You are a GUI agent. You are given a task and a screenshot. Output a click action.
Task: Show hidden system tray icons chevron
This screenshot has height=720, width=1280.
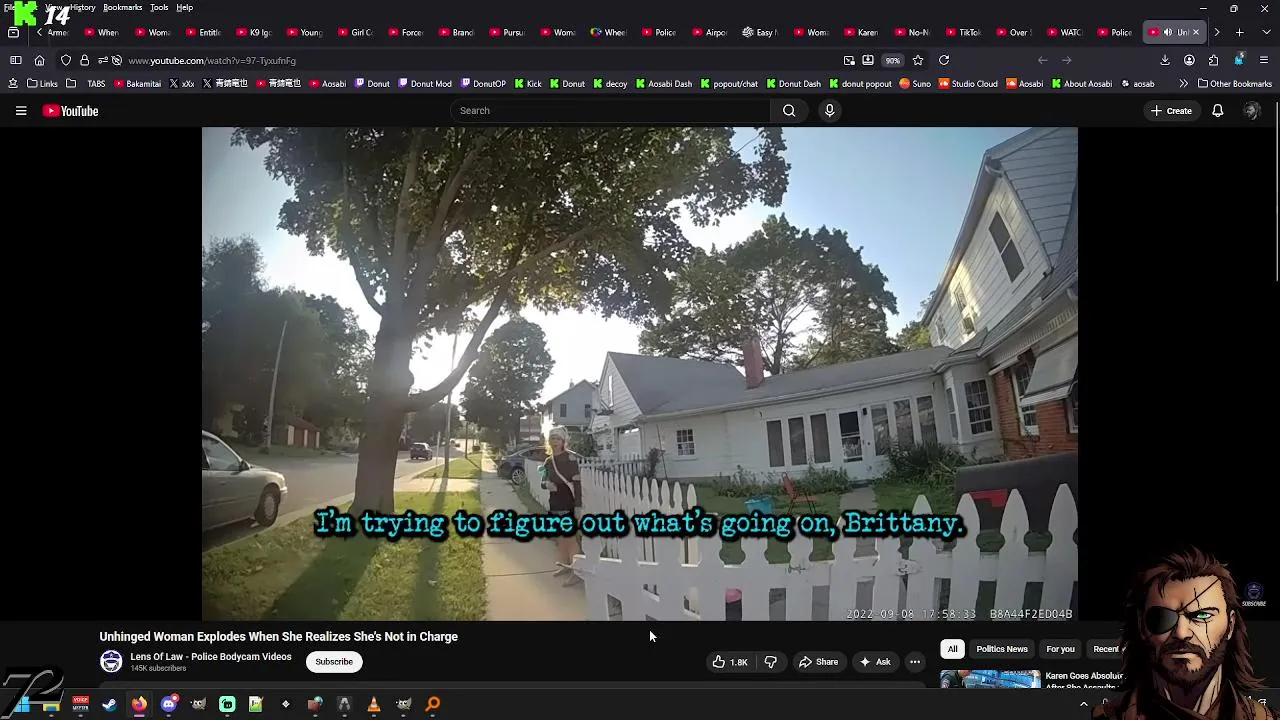click(x=1083, y=704)
